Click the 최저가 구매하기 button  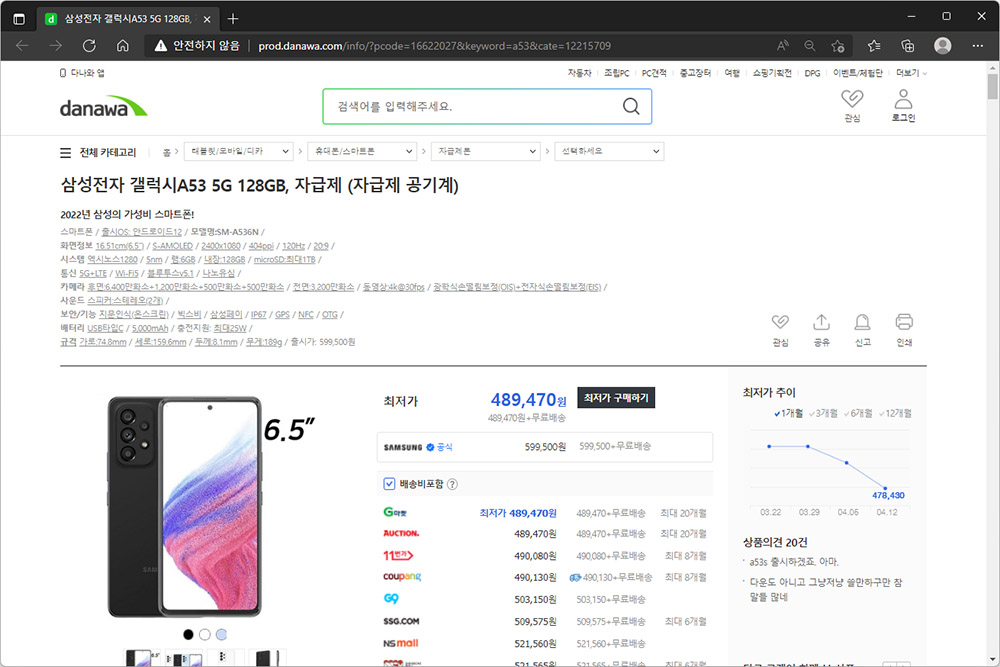[x=616, y=398]
